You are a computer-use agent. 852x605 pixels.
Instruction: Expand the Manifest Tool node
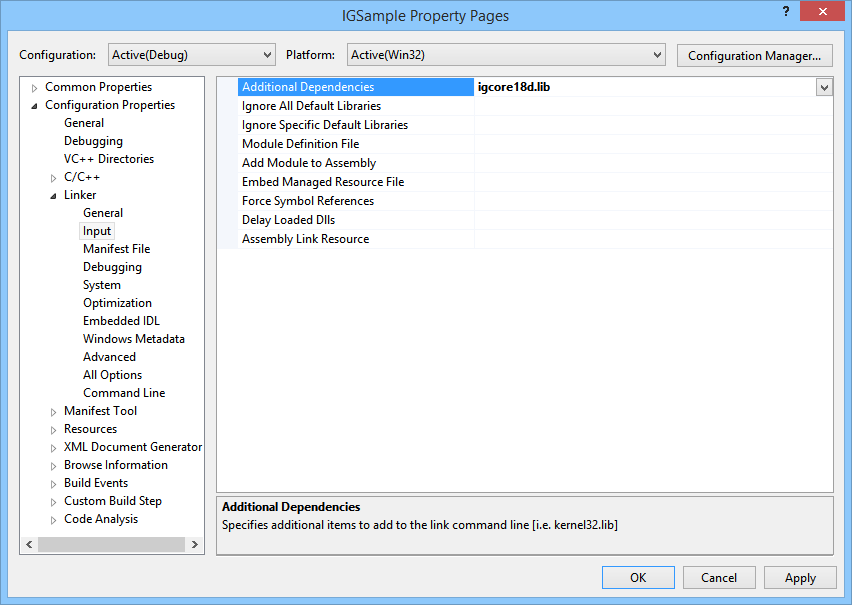point(54,412)
